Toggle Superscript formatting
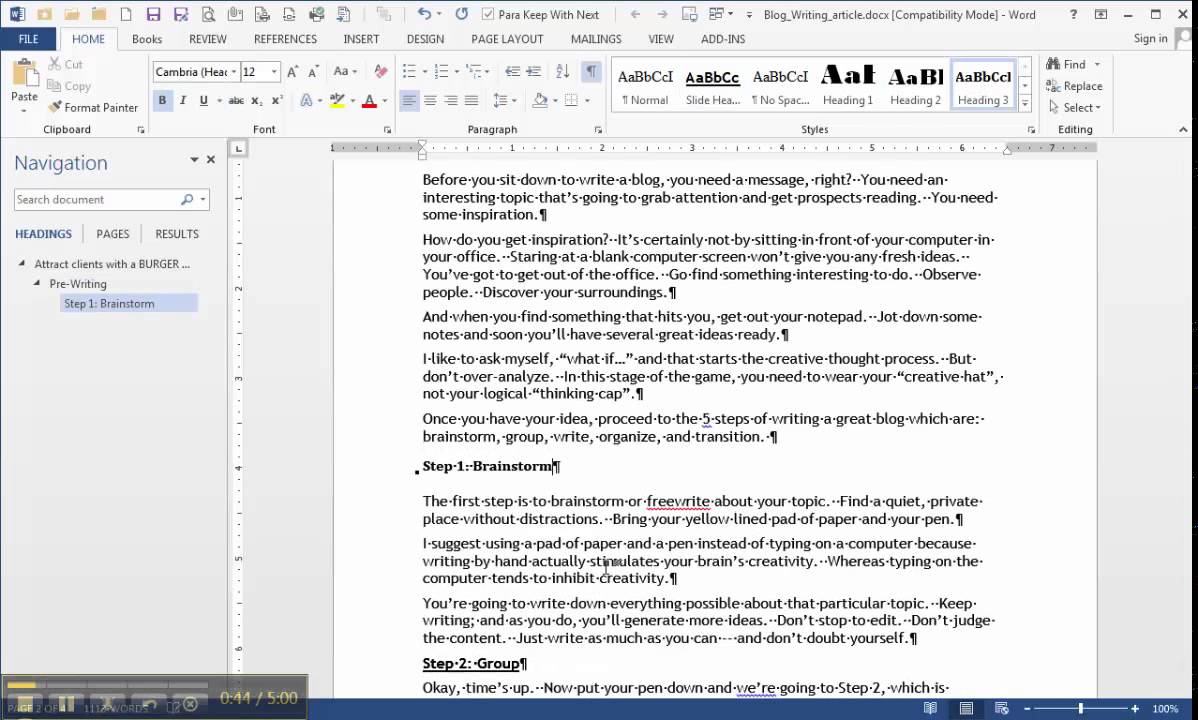The image size is (1198, 720). pyautogui.click(x=277, y=100)
